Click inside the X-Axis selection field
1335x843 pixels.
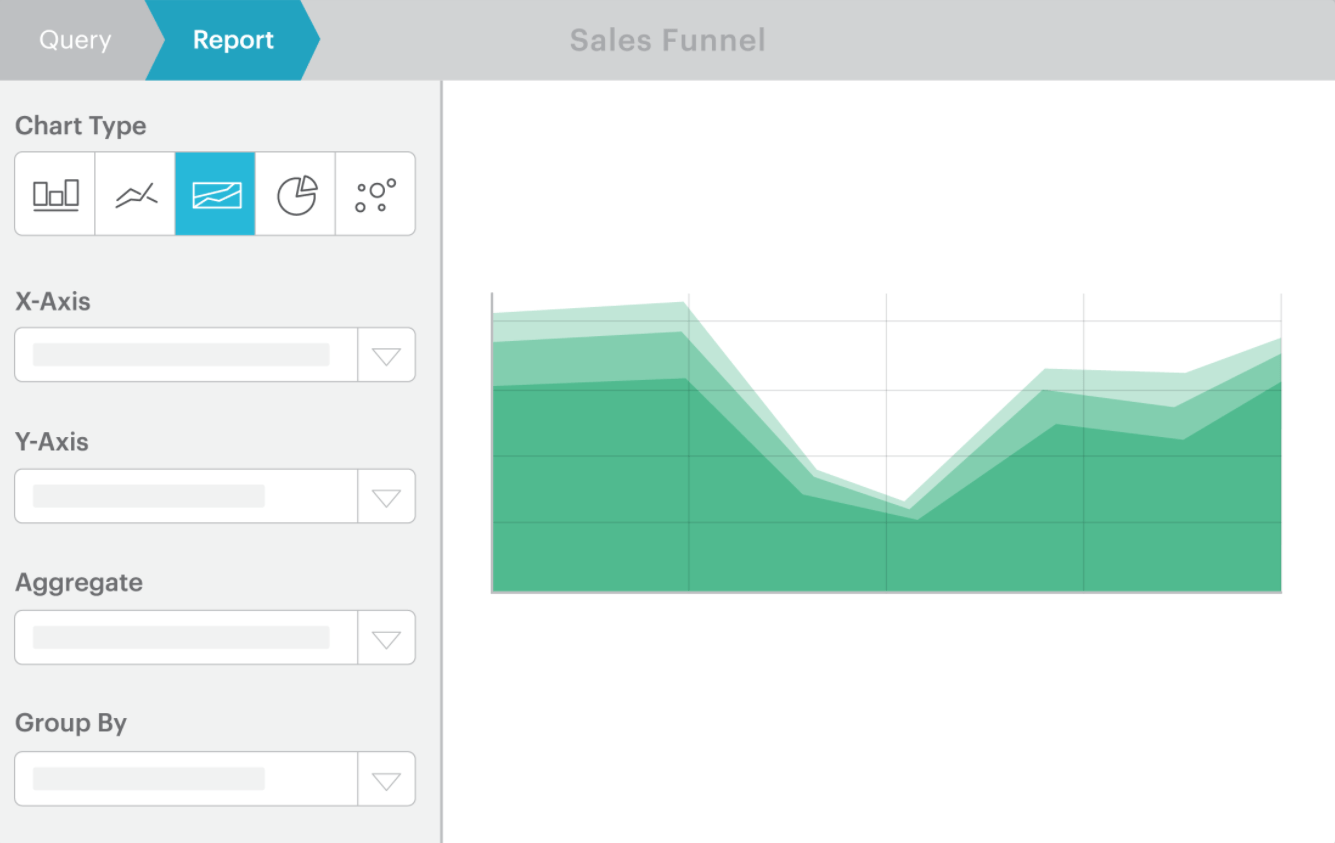pyautogui.click(x=185, y=355)
